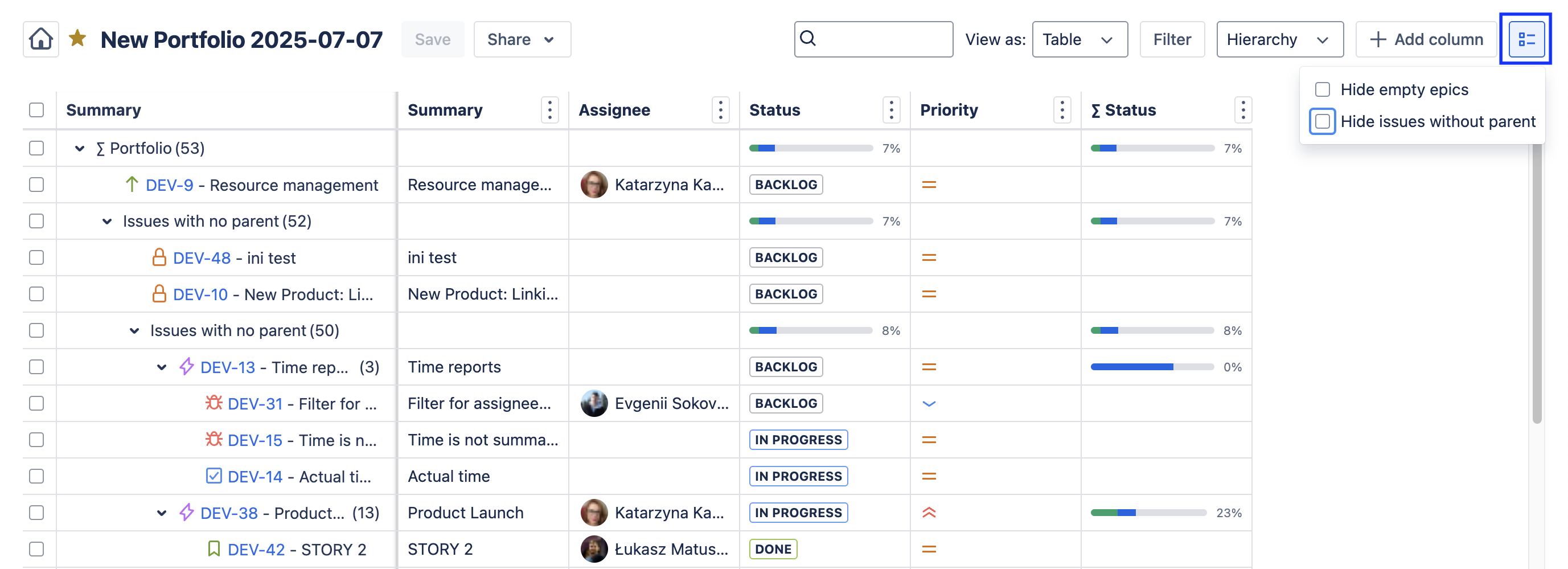1568x569 pixels.
Task: Click the bug icon next to DEV-31
Action: click(x=213, y=403)
